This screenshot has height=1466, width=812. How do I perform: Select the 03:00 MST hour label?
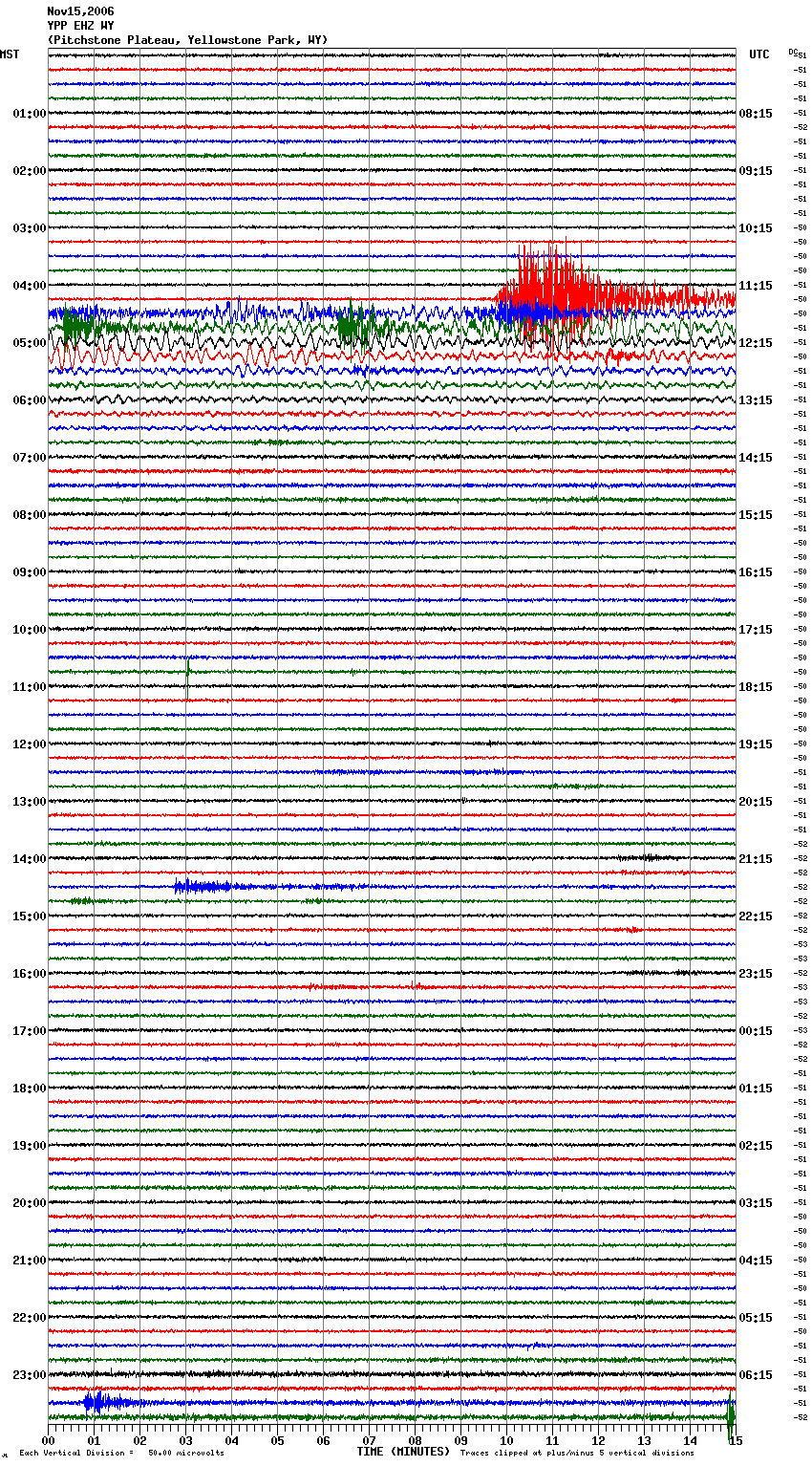(x=30, y=228)
